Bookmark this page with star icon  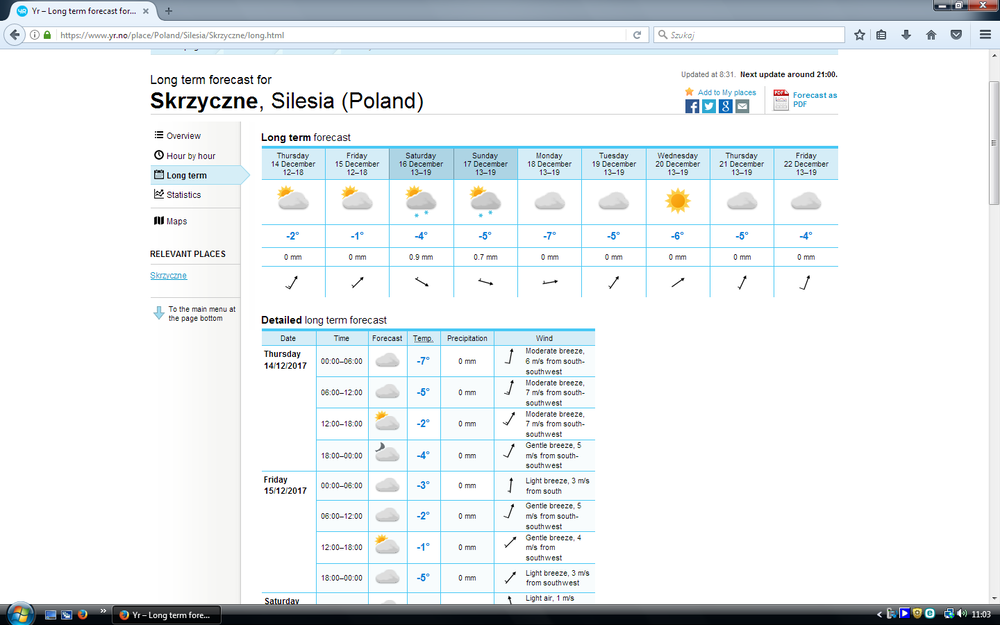tap(860, 35)
